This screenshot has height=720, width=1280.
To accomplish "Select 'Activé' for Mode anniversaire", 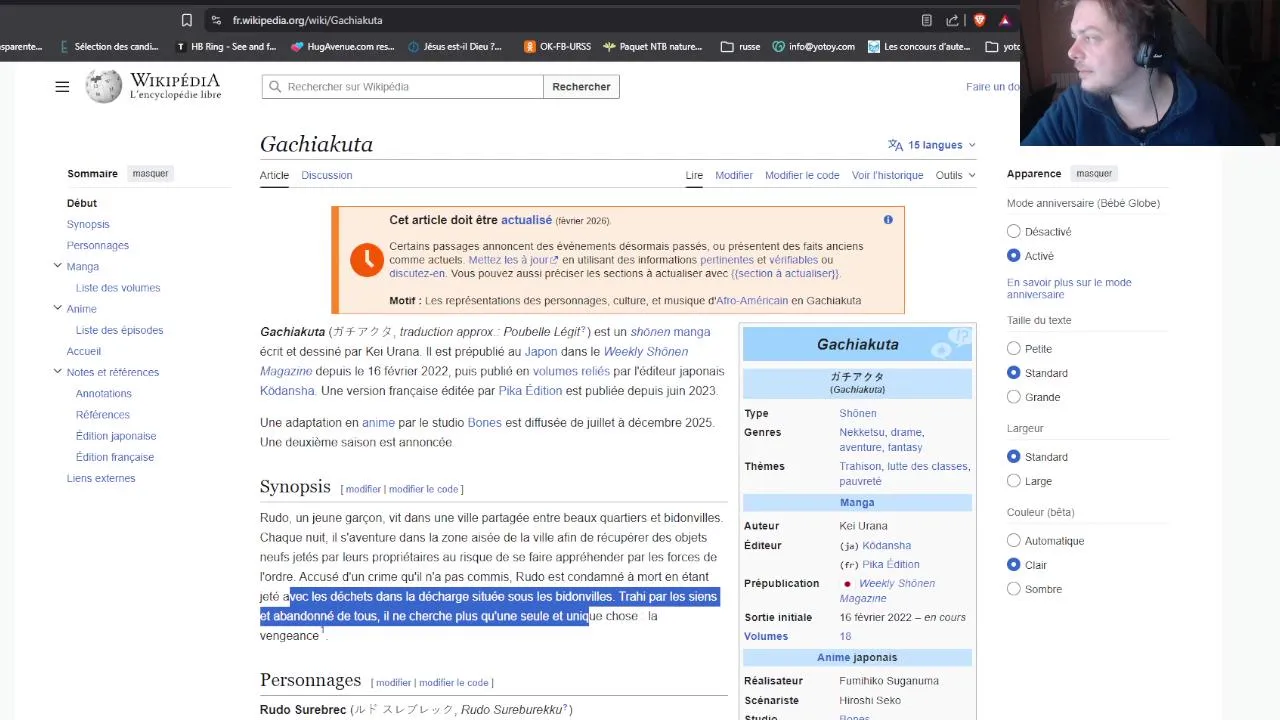I will (x=1014, y=256).
